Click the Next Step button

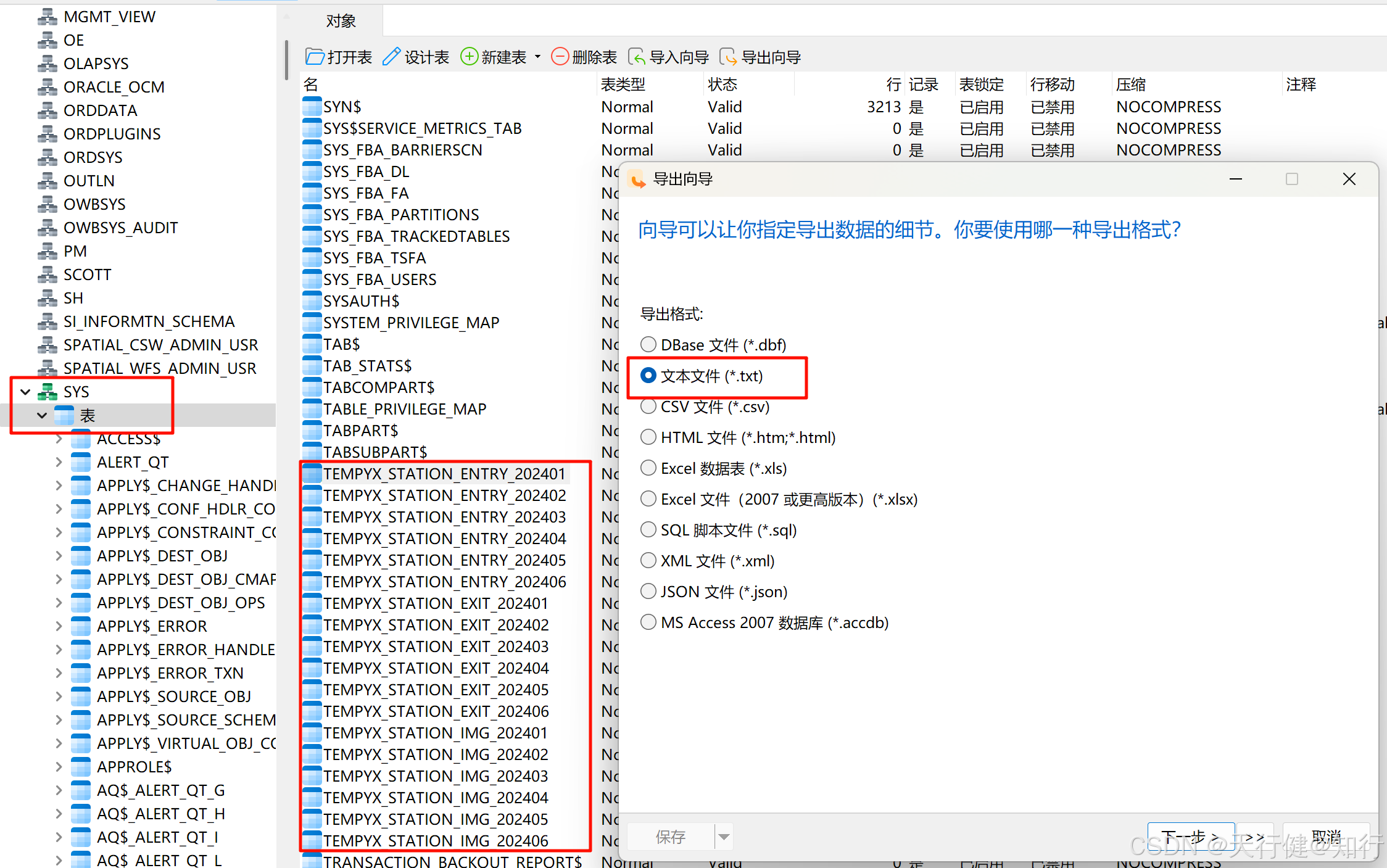pos(1190,837)
